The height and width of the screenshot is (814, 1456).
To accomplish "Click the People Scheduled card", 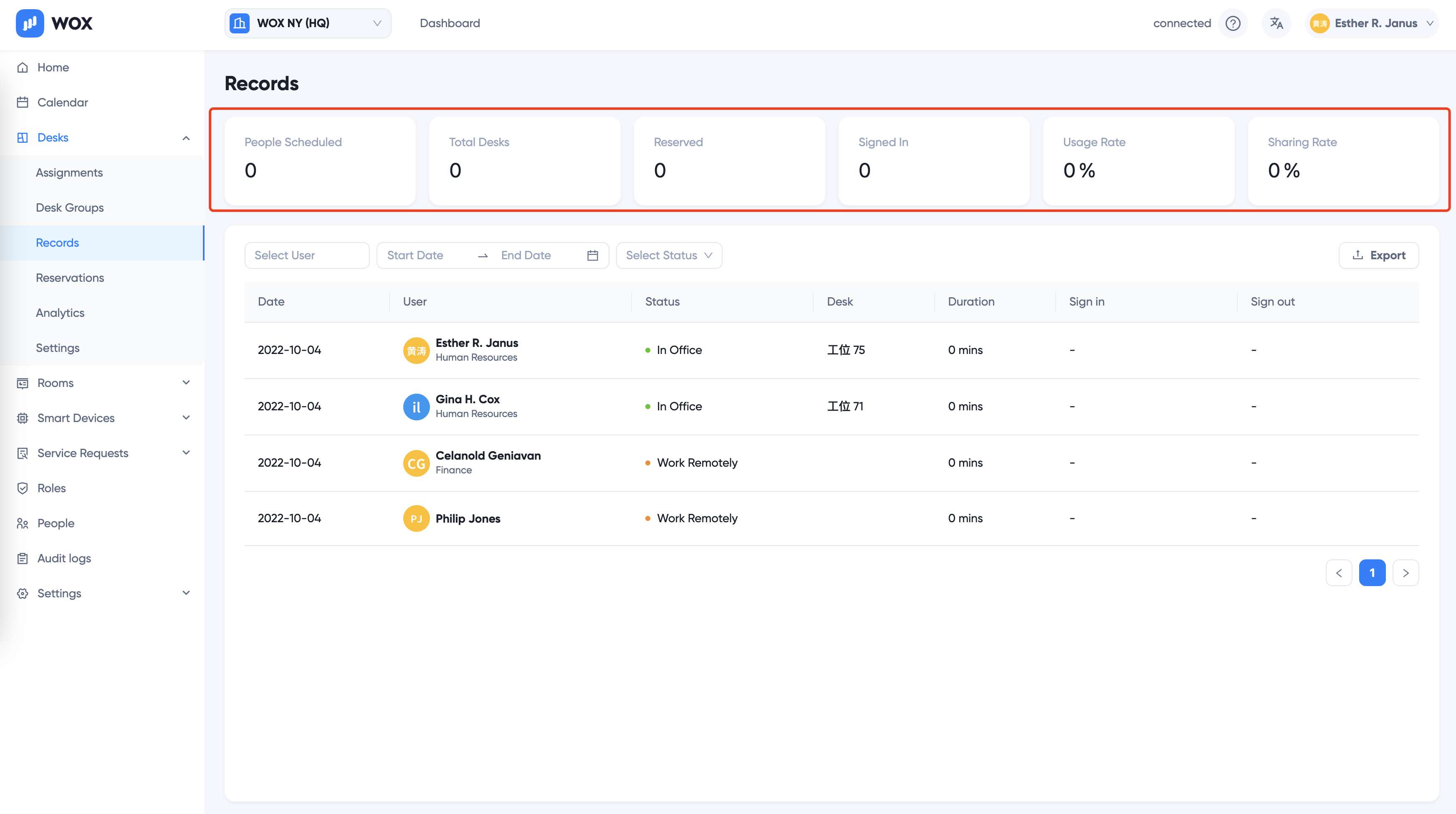I will 320,161.
